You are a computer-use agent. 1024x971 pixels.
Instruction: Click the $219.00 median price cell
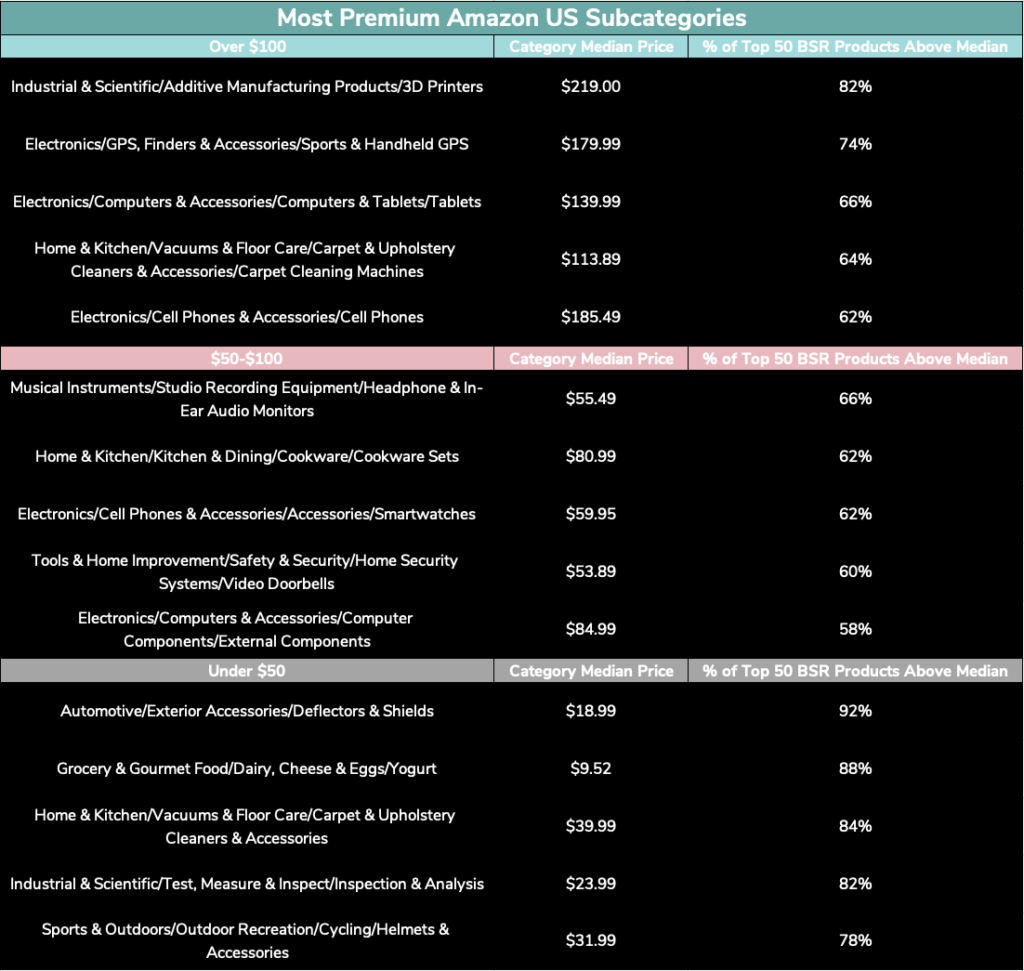591,87
